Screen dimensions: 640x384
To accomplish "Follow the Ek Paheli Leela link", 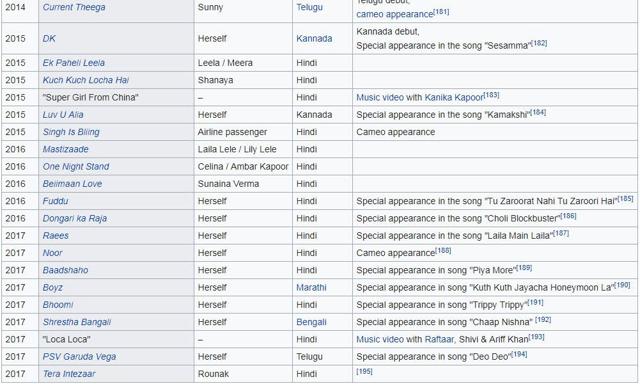I will 74,63.
